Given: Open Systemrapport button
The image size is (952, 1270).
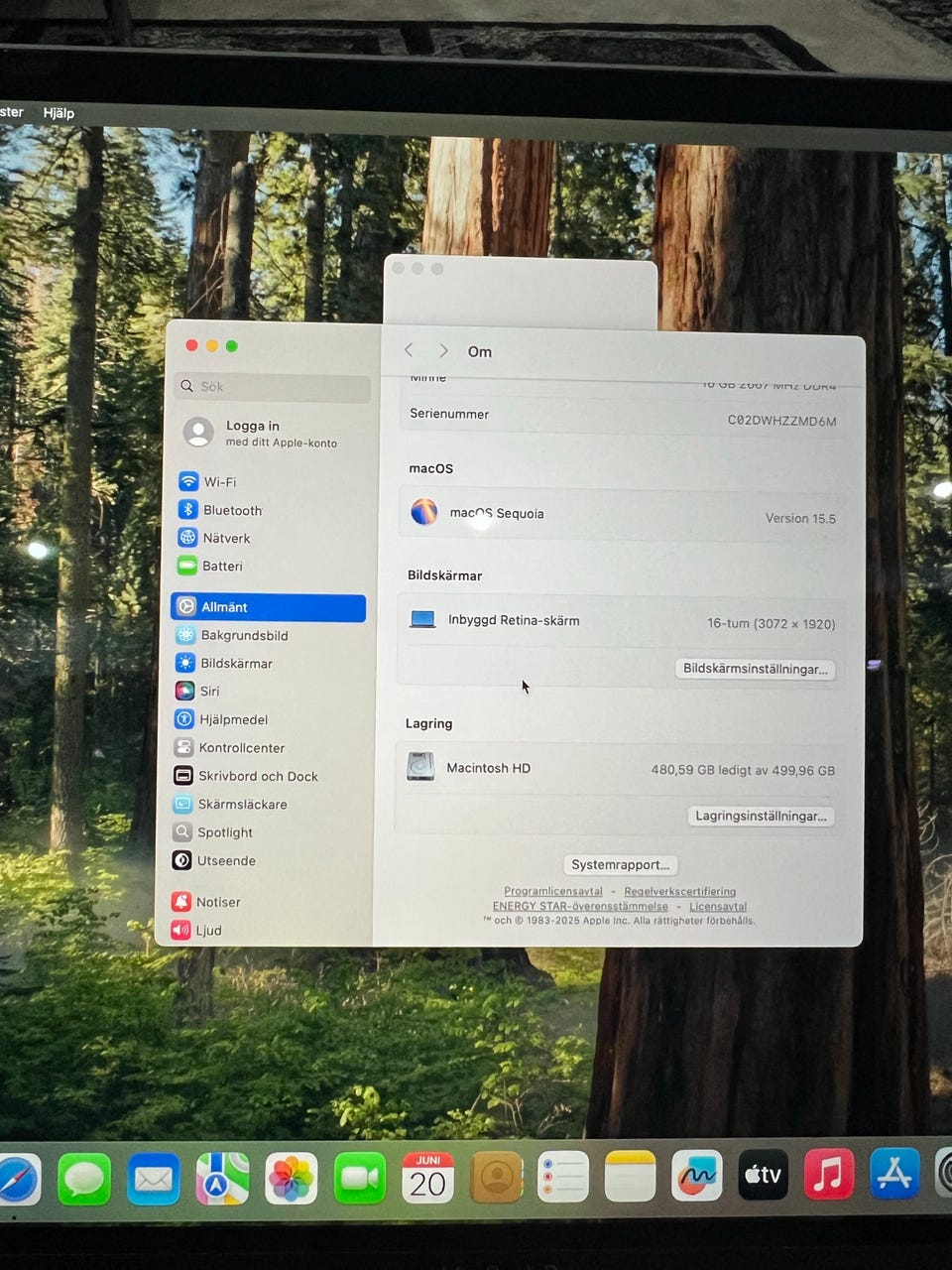Looking at the screenshot, I should tap(621, 864).
